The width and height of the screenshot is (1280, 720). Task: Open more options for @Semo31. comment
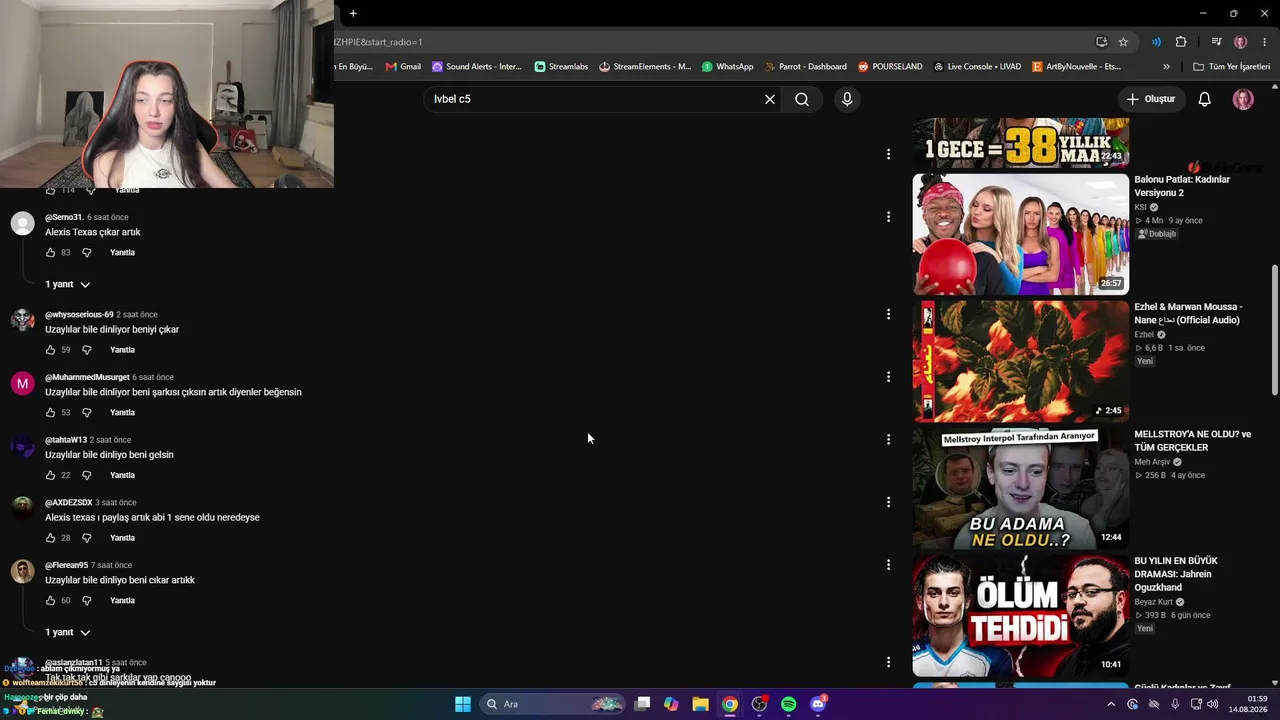(x=888, y=217)
